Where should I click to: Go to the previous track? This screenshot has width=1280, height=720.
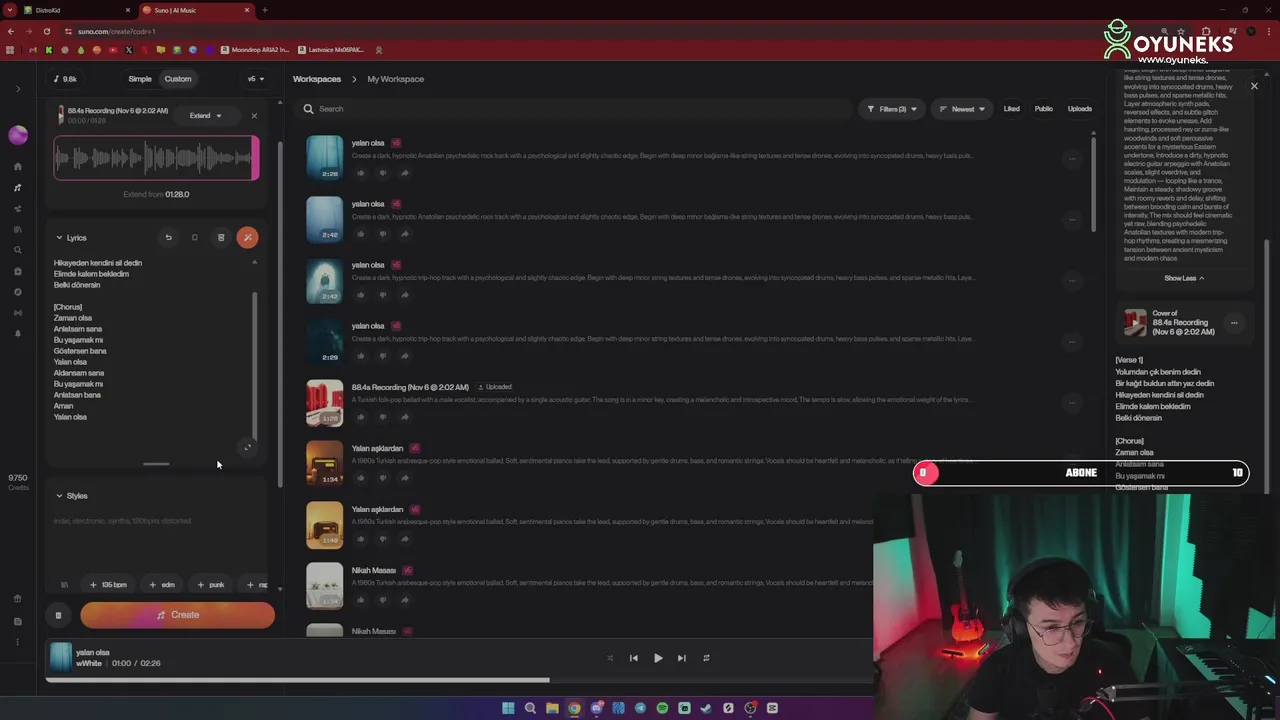[x=634, y=658]
